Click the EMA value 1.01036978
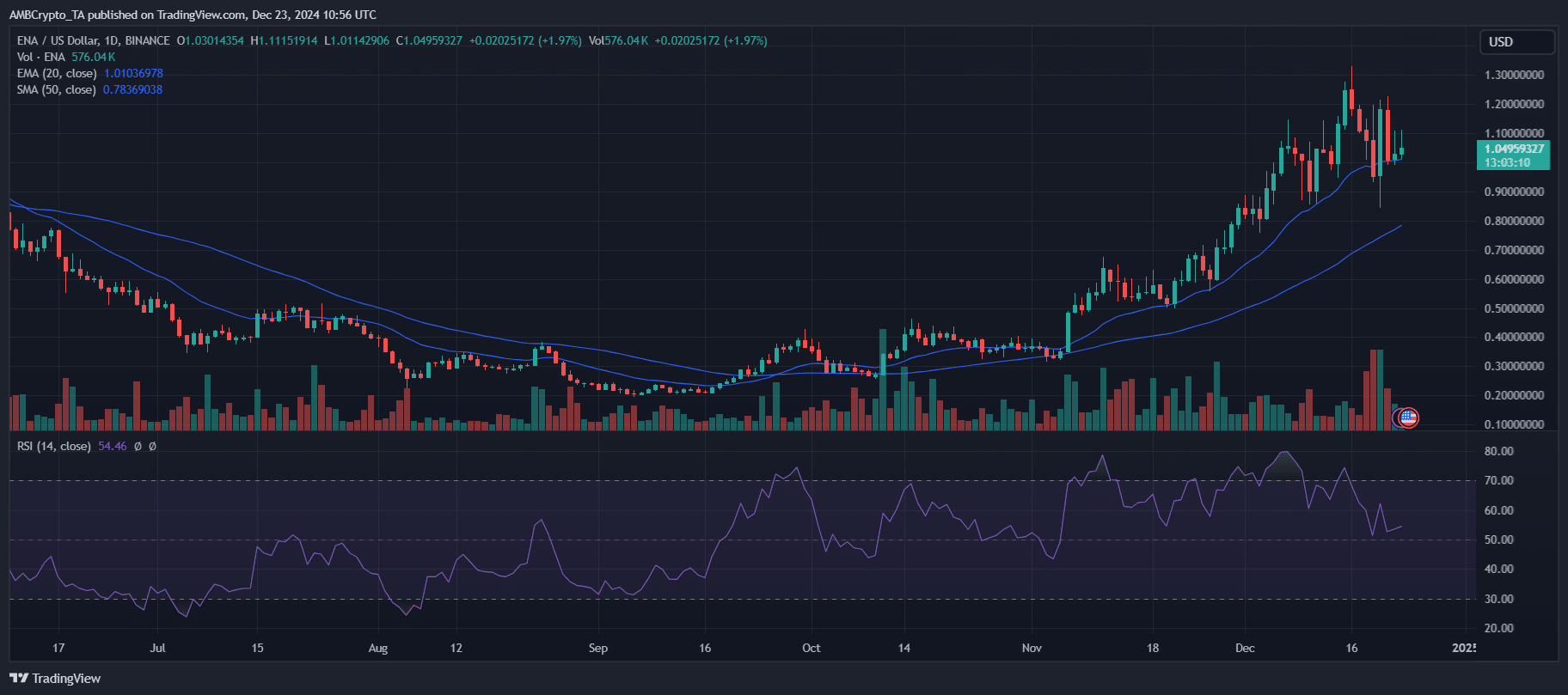This screenshot has height=695, width=1568. 133,73
